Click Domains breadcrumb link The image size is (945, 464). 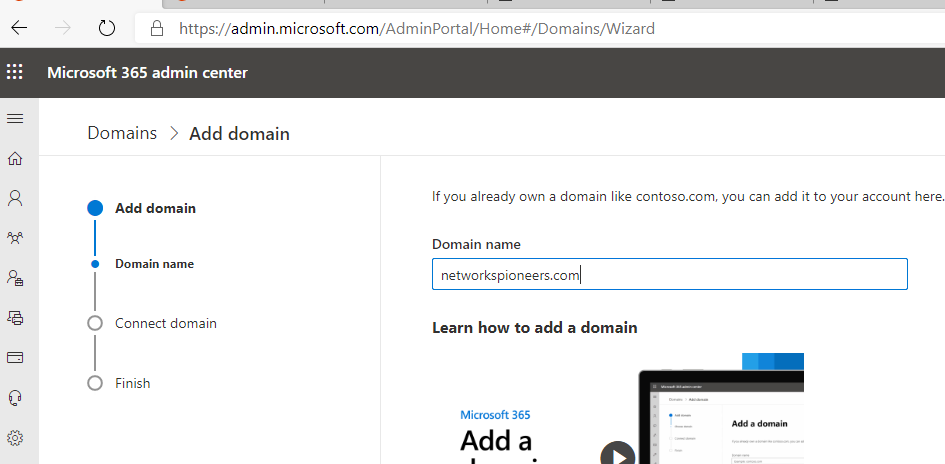[122, 133]
